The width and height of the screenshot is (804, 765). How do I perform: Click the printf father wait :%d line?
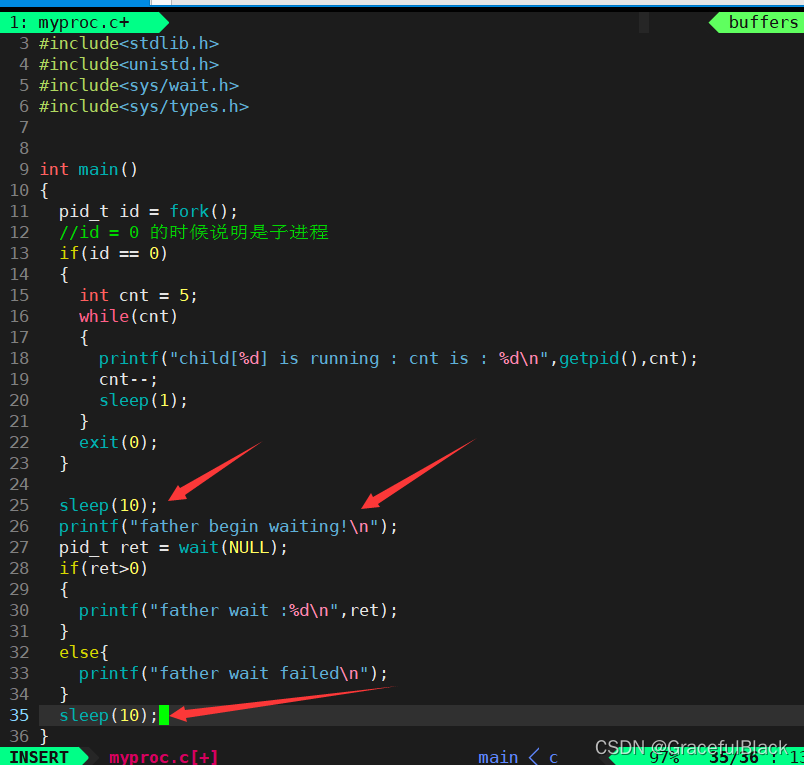(x=238, y=611)
